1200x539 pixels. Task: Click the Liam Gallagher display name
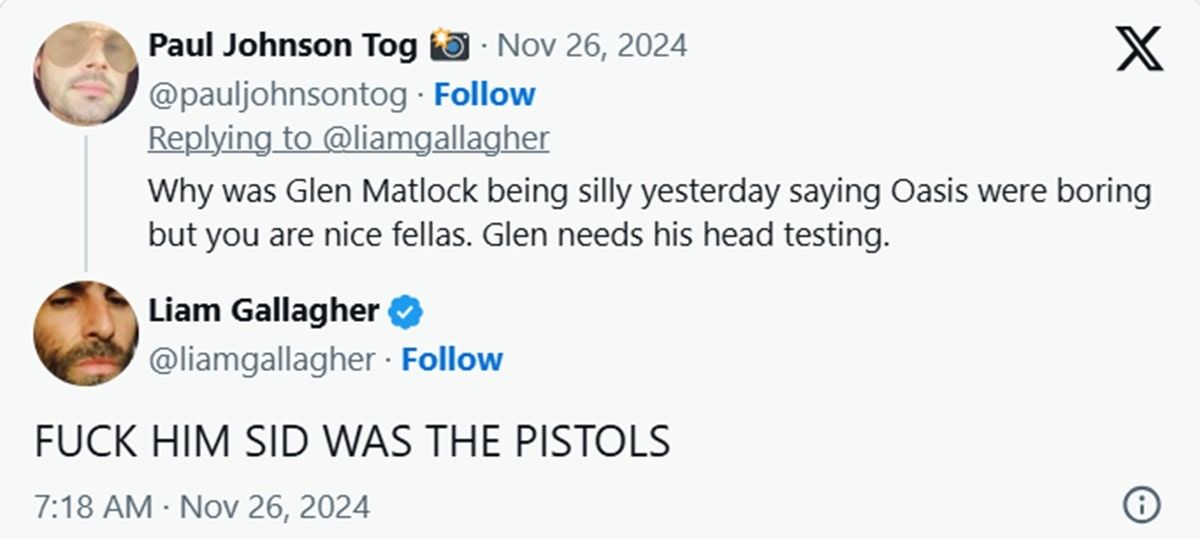click(x=264, y=311)
